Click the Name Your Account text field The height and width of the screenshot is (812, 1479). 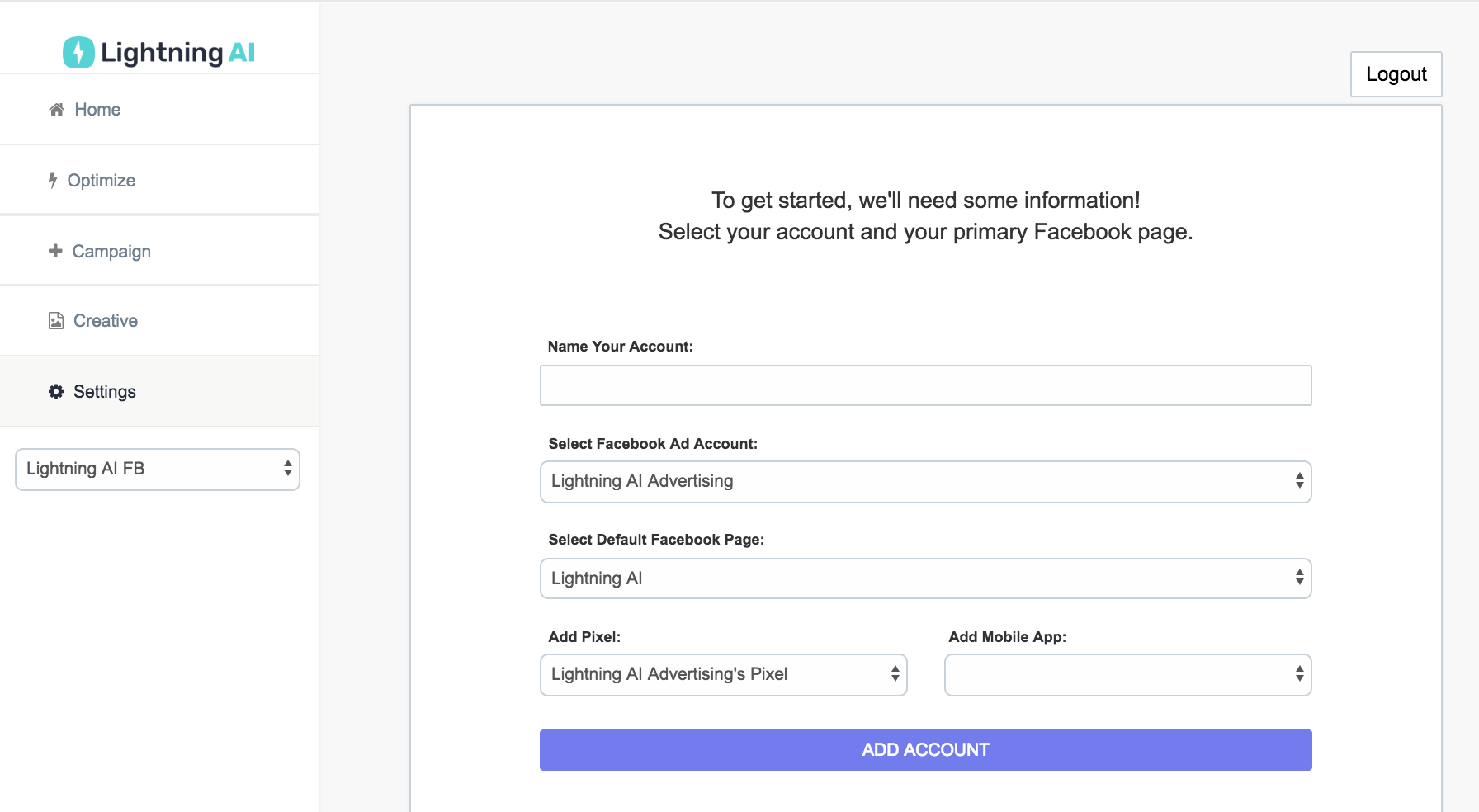pos(924,385)
